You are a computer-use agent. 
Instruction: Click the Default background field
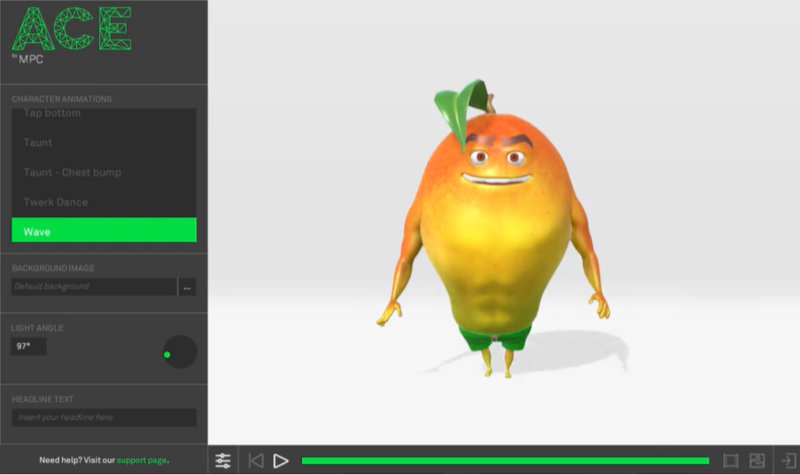pos(93,287)
